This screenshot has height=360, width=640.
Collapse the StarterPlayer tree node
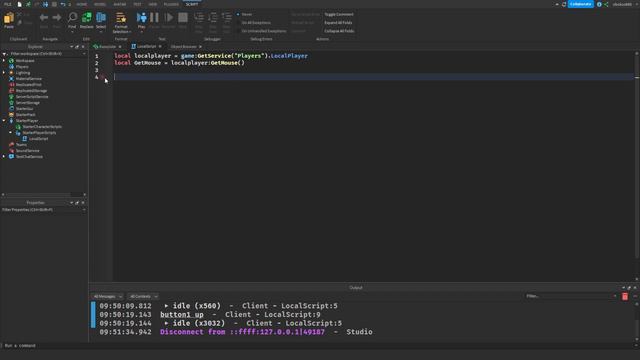pyautogui.click(x=4, y=120)
